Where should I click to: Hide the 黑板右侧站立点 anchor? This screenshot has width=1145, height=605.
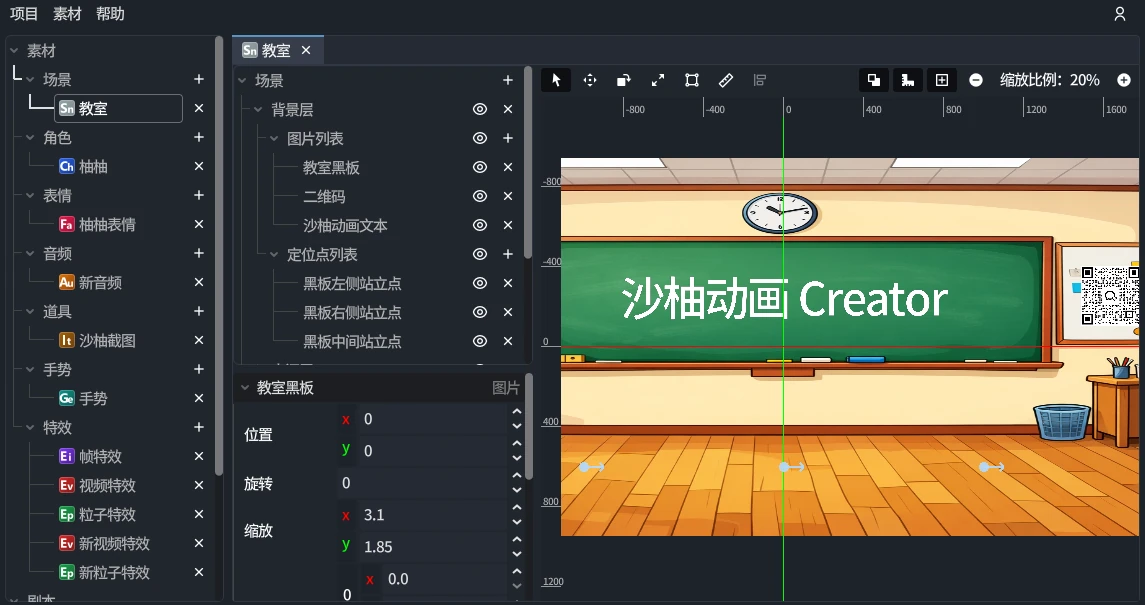coord(480,312)
